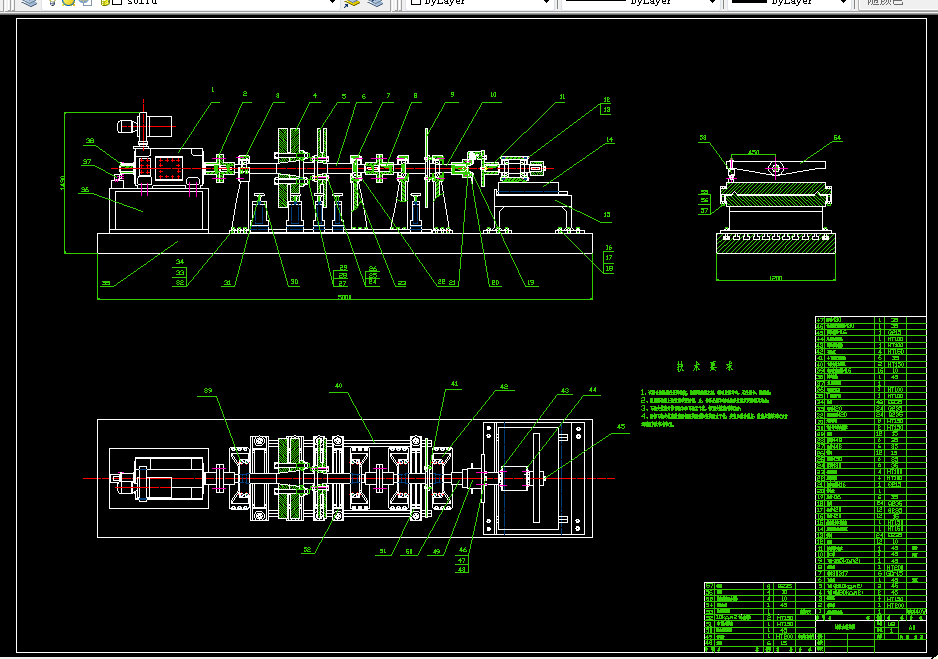Select the part number 40 leader label
938x659 pixels.
[339, 386]
